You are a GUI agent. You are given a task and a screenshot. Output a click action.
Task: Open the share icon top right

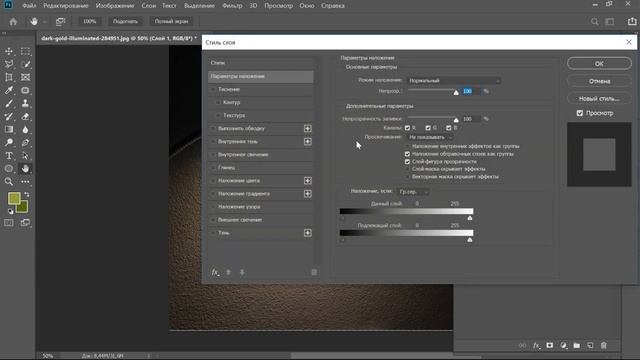click(632, 21)
